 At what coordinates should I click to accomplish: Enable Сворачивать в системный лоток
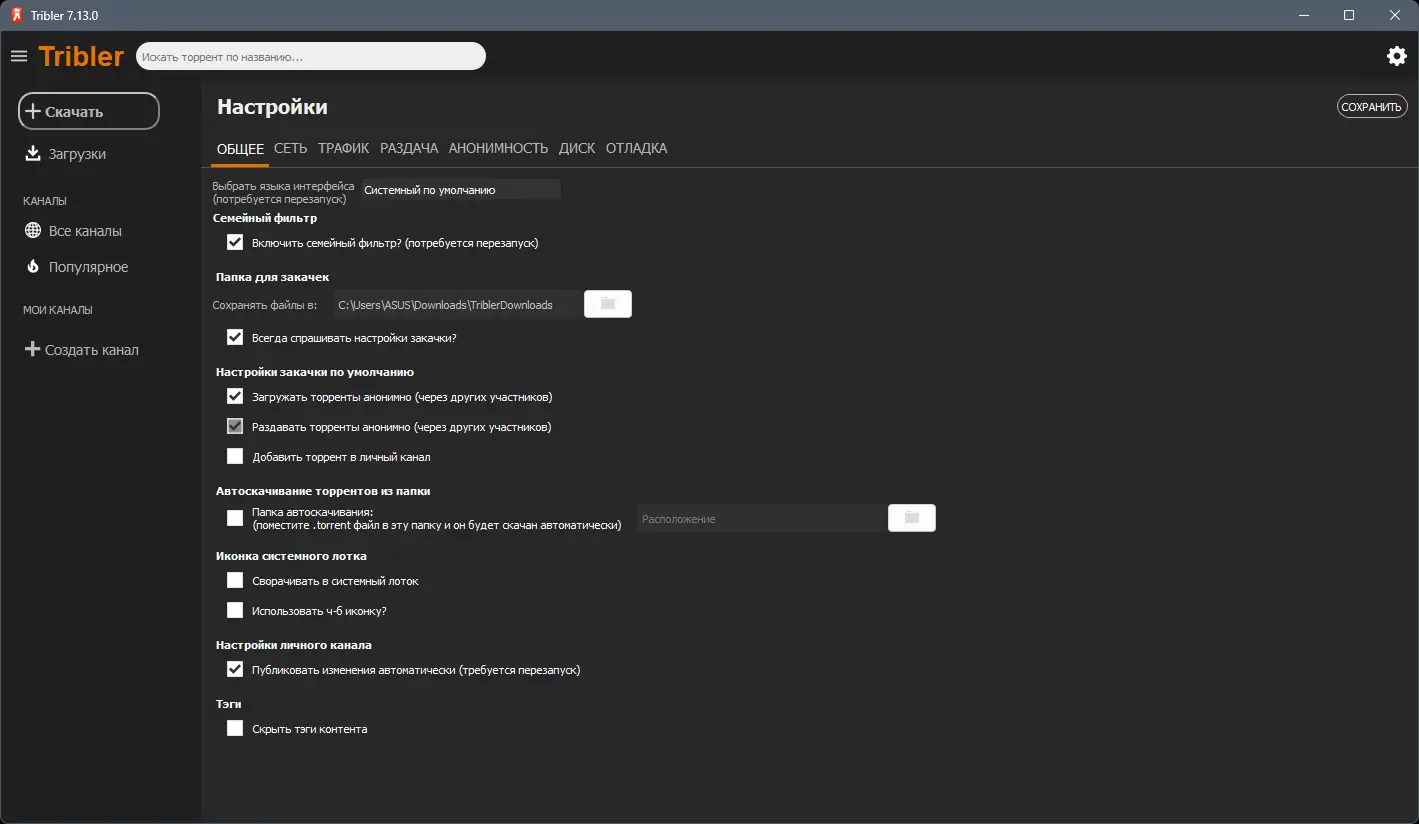coord(235,580)
